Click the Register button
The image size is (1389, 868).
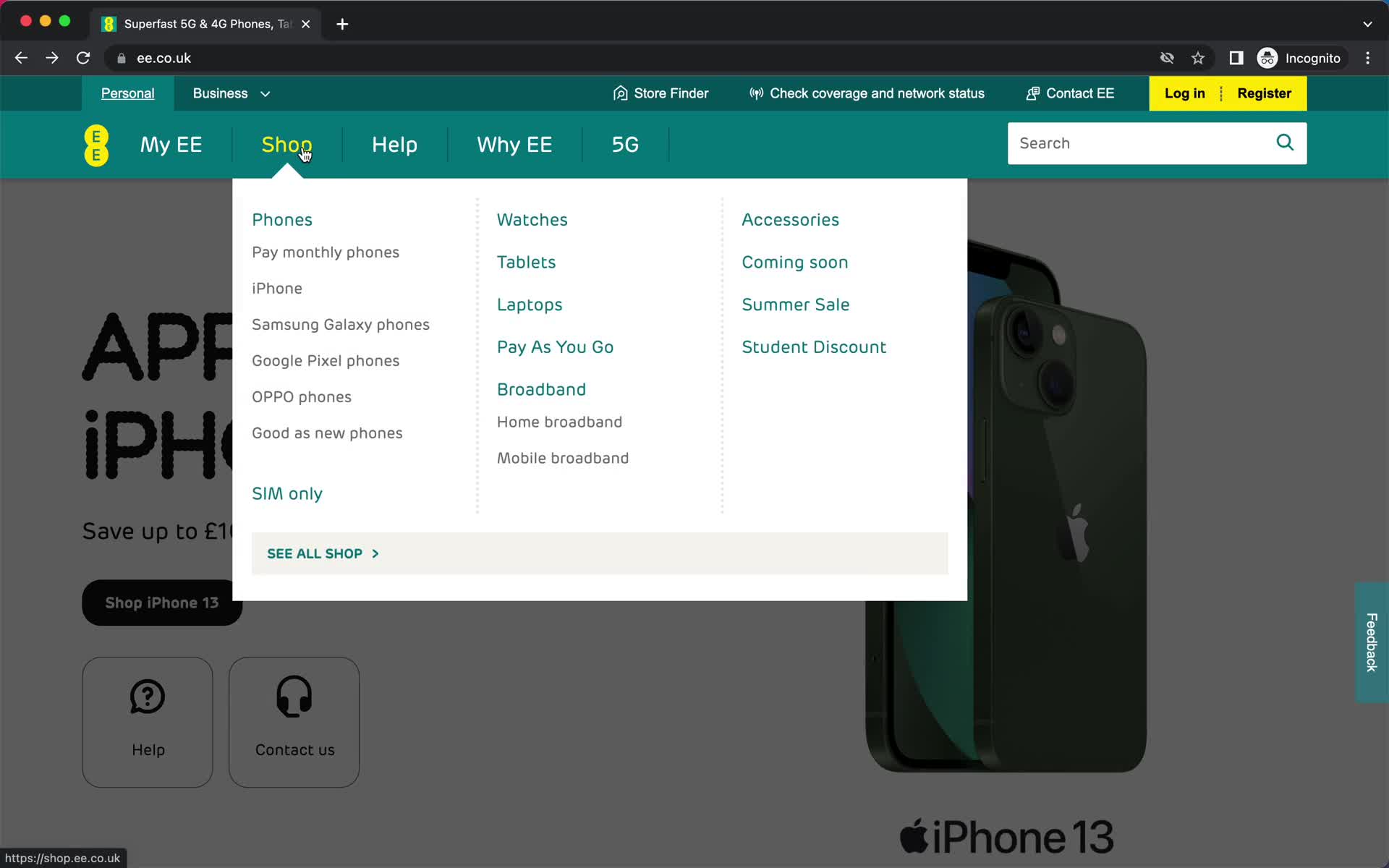pyautogui.click(x=1264, y=93)
